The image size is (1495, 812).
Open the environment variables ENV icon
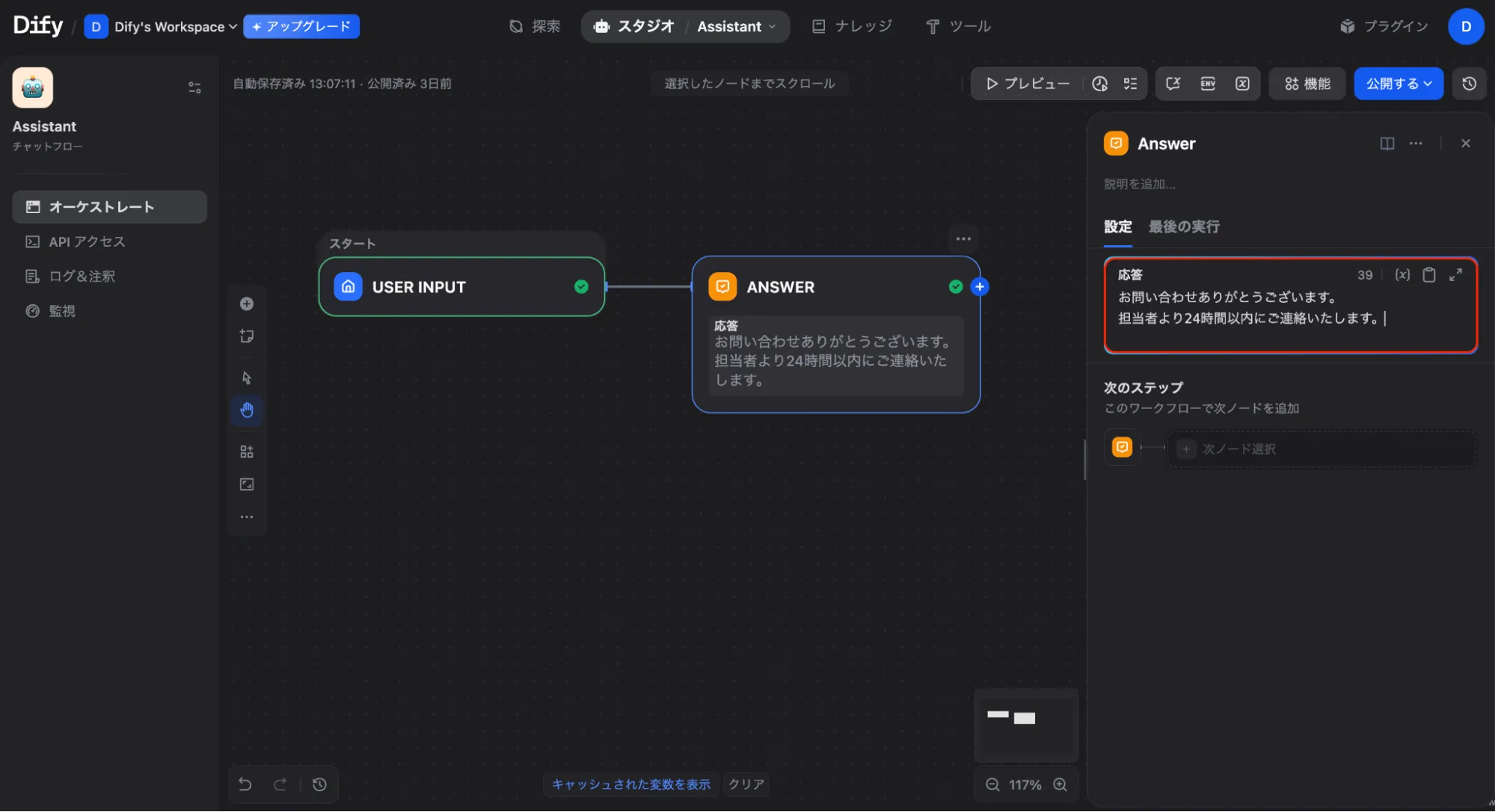1208,84
